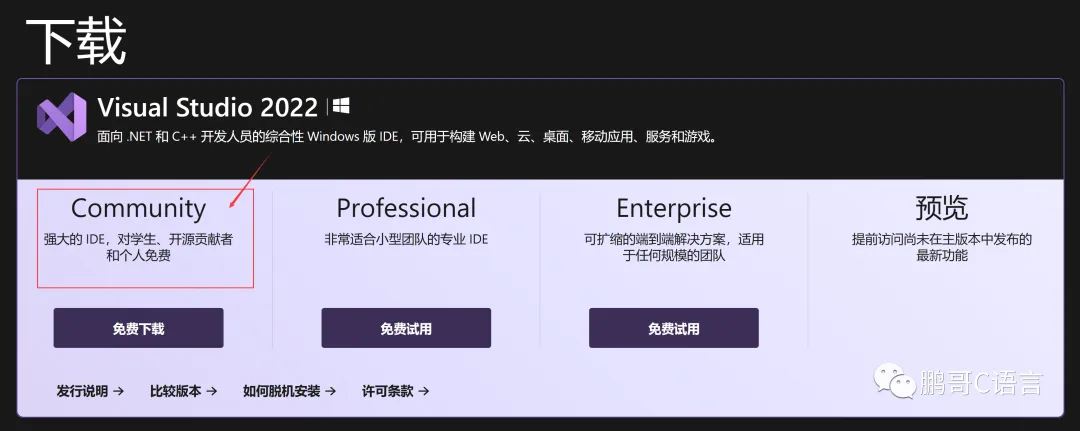Image resolution: width=1080 pixels, height=431 pixels.
Task: Click the Community free download button
Action: click(x=138, y=328)
